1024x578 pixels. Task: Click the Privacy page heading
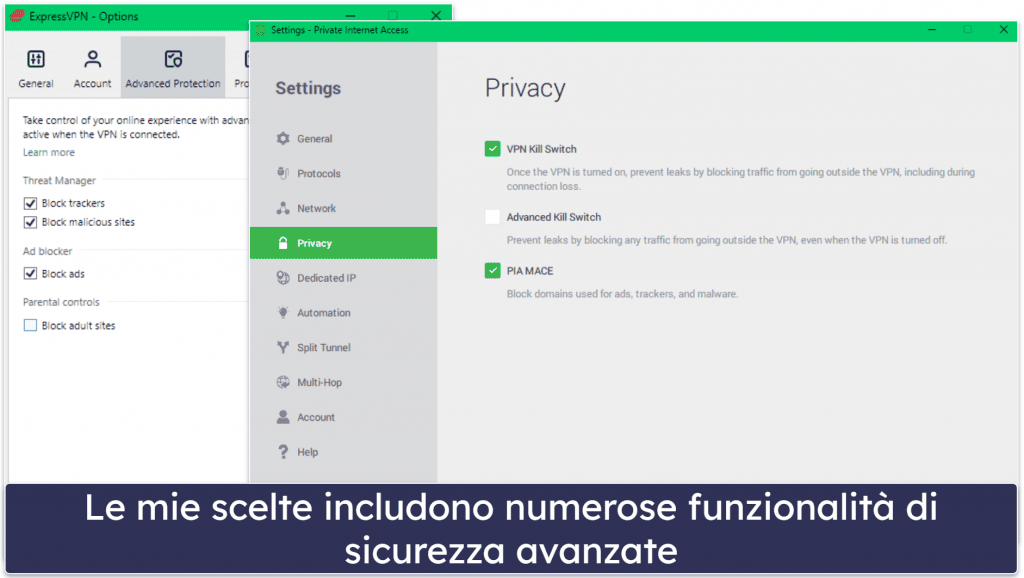tap(525, 88)
